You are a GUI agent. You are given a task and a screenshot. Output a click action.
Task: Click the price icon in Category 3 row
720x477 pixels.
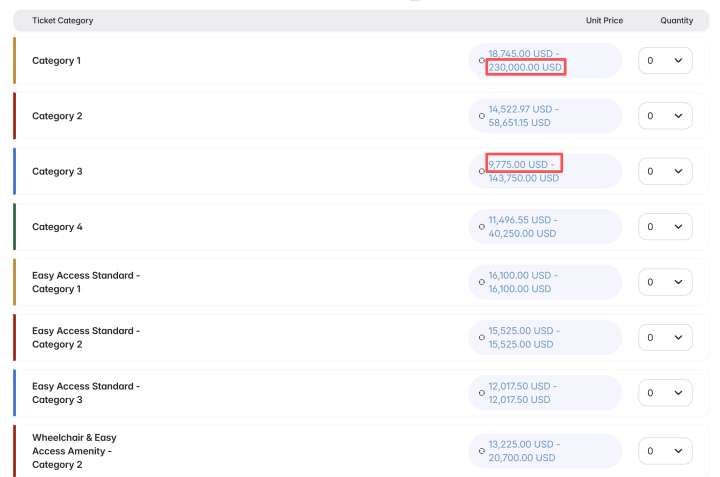(481, 172)
